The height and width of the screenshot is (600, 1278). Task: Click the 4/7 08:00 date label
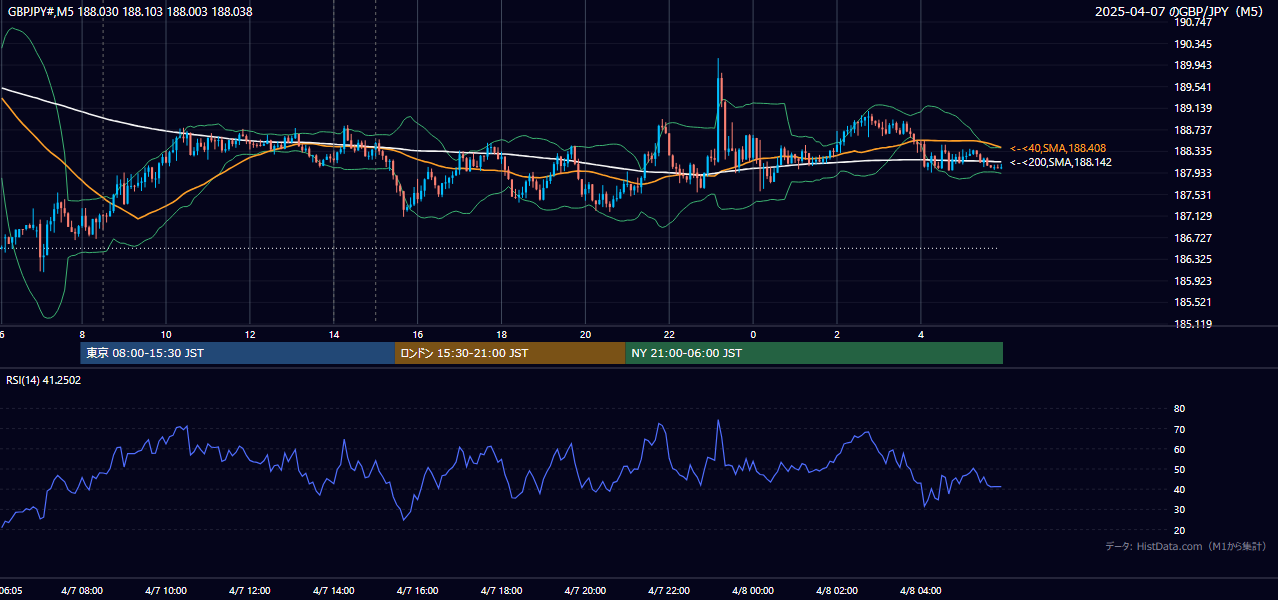[82, 591]
